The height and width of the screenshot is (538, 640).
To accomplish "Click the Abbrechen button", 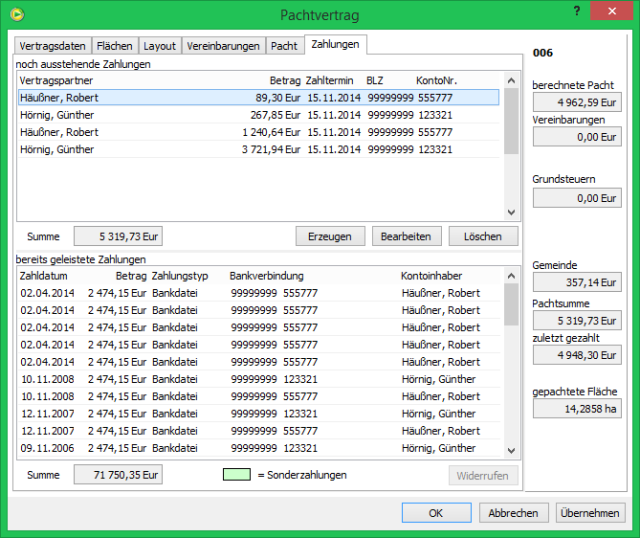I will point(514,513).
